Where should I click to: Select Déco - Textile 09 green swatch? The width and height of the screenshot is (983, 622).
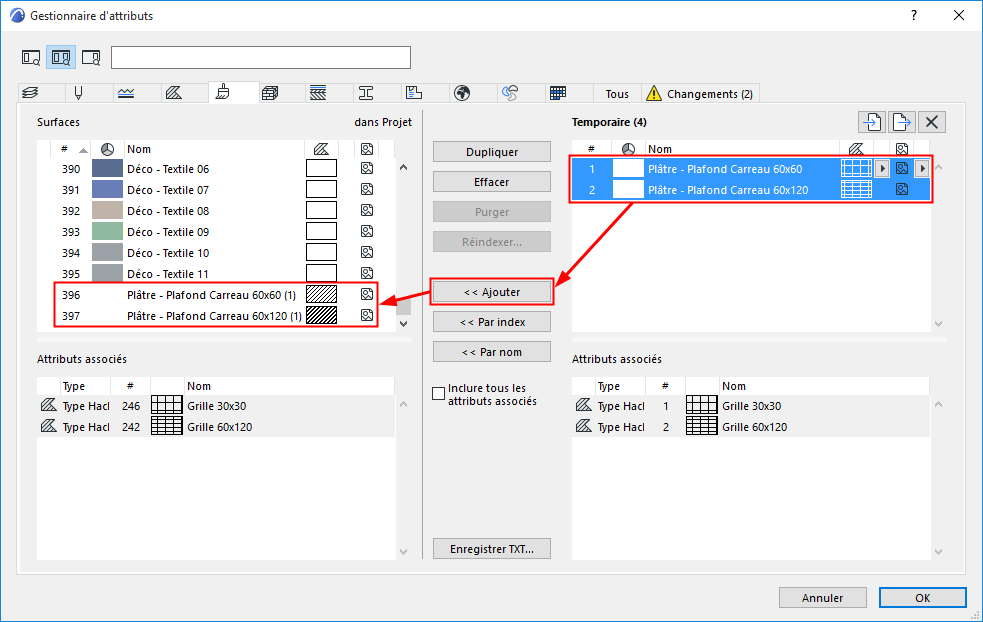click(107, 231)
